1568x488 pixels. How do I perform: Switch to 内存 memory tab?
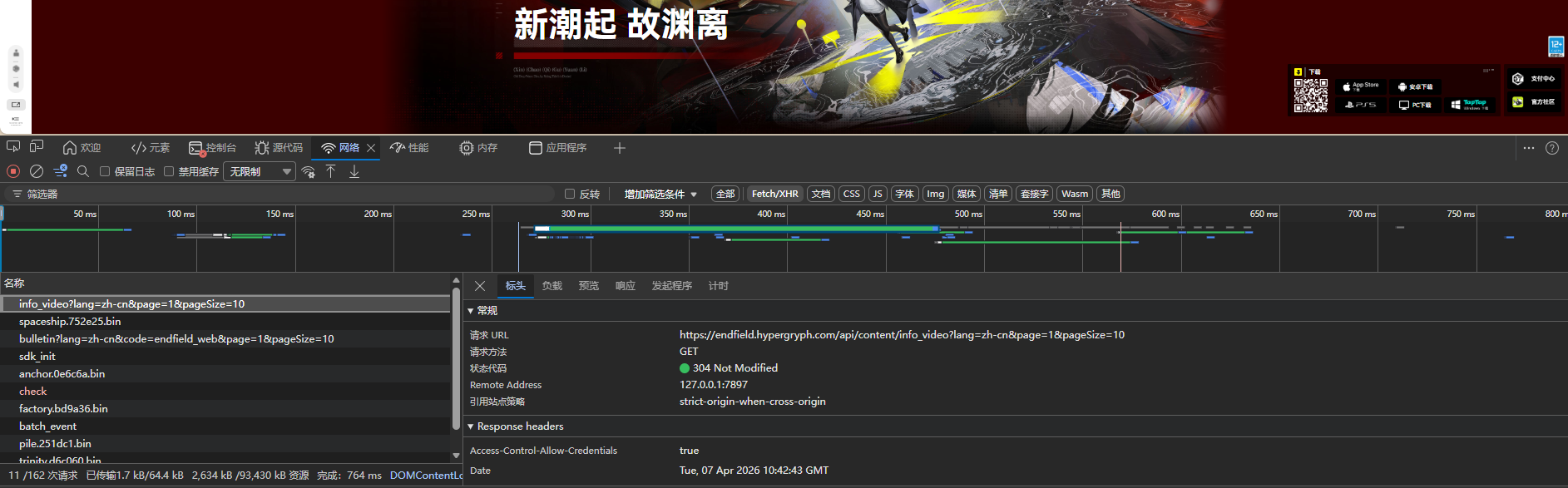[x=478, y=148]
